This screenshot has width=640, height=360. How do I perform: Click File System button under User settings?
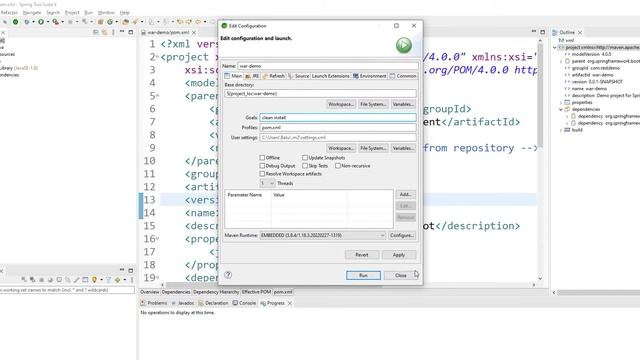point(373,148)
